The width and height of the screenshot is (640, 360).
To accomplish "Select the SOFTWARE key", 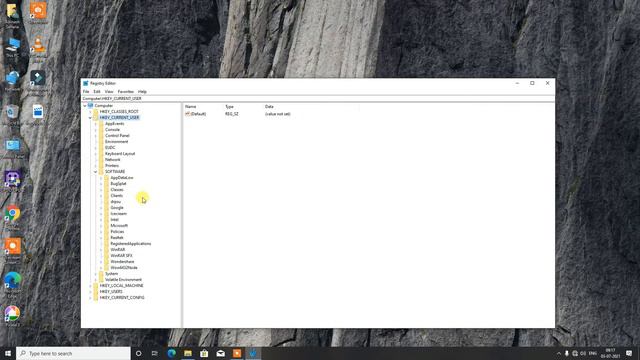I will point(115,171).
